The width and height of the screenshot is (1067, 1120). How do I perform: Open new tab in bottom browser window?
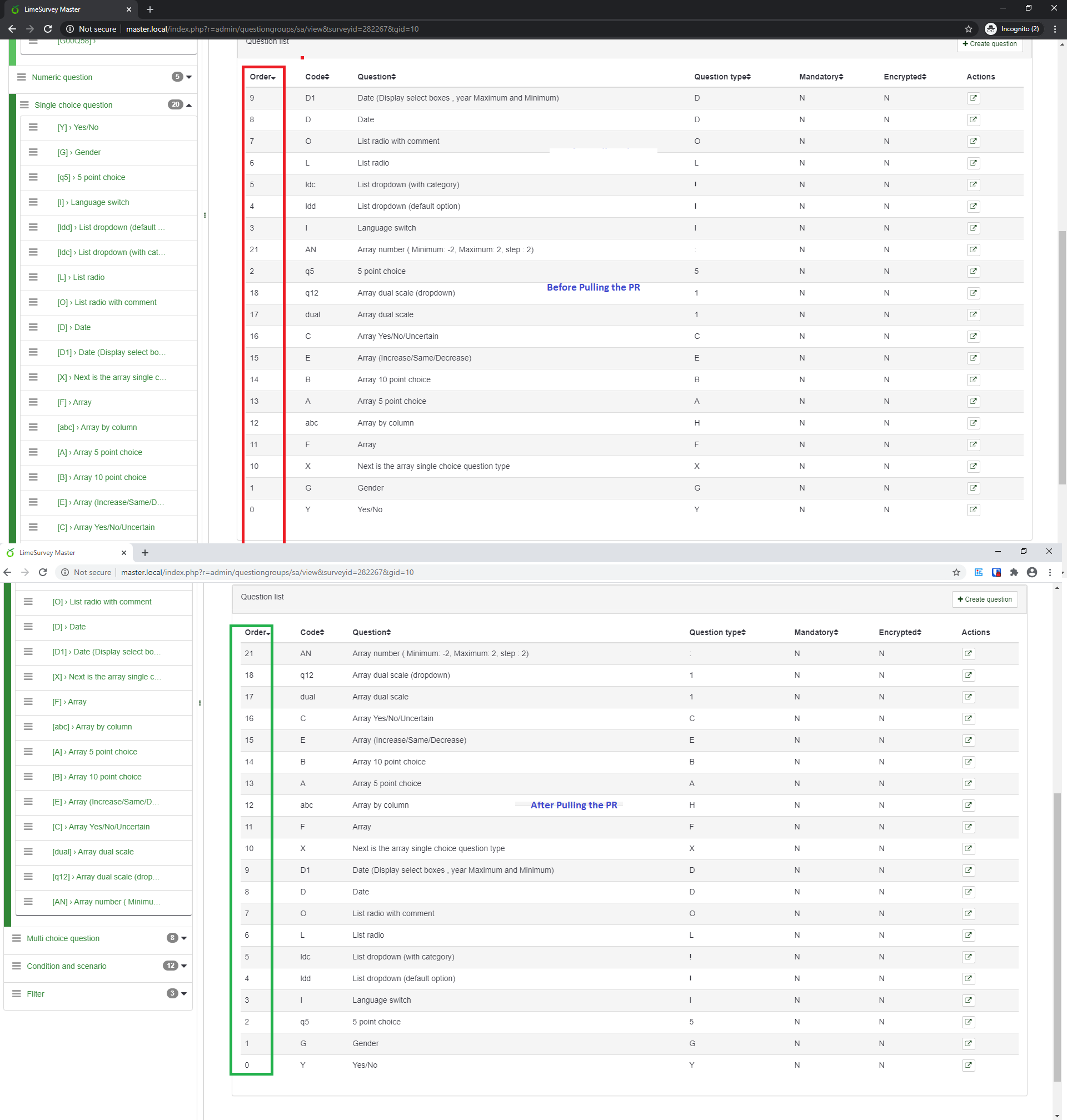145,553
